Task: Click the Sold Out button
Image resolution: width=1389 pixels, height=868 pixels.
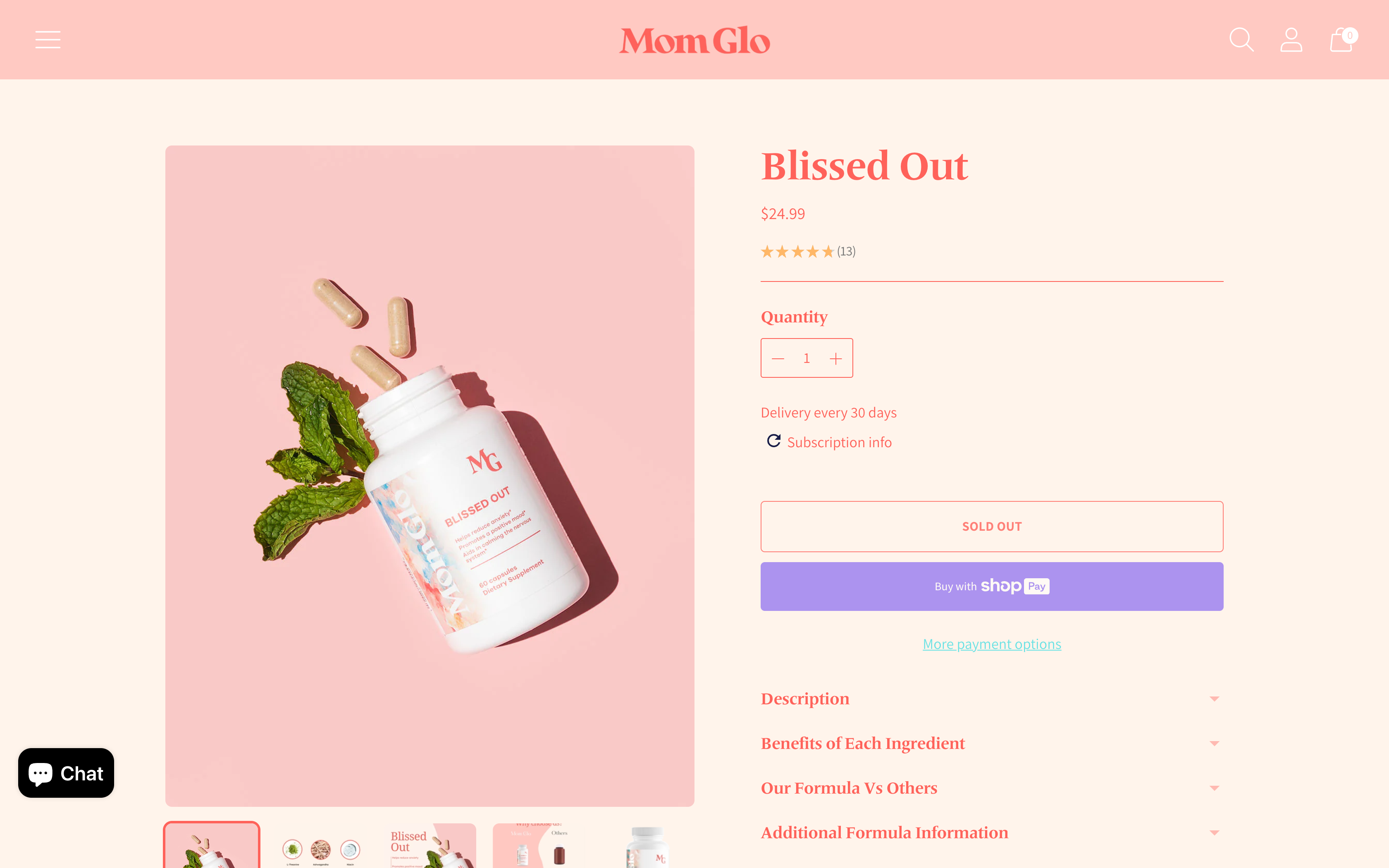Action: tap(991, 527)
